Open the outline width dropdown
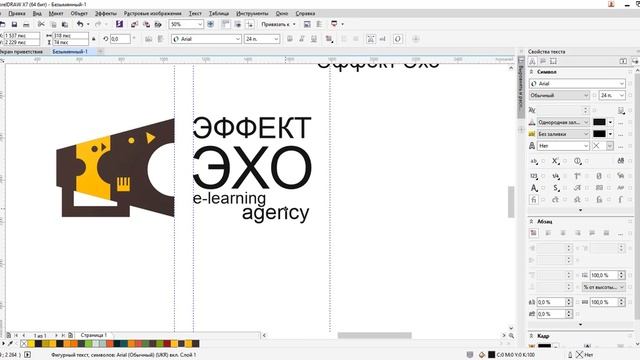This screenshot has width=640, height=360. click(563, 146)
